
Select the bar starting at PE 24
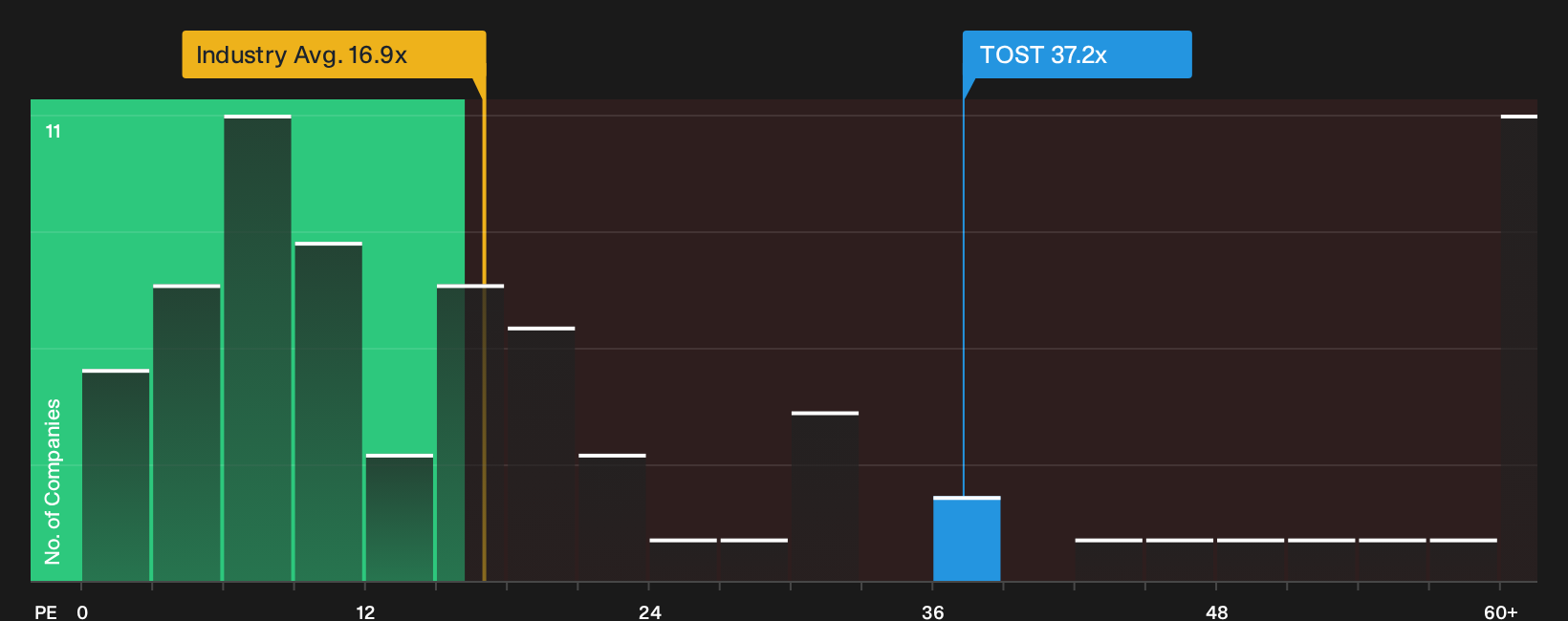[683, 560]
